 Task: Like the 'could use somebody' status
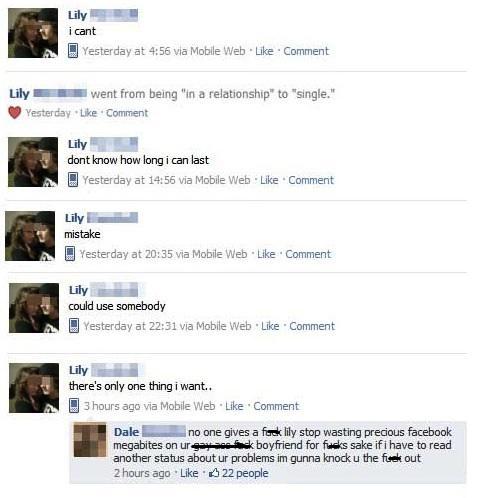[270, 326]
